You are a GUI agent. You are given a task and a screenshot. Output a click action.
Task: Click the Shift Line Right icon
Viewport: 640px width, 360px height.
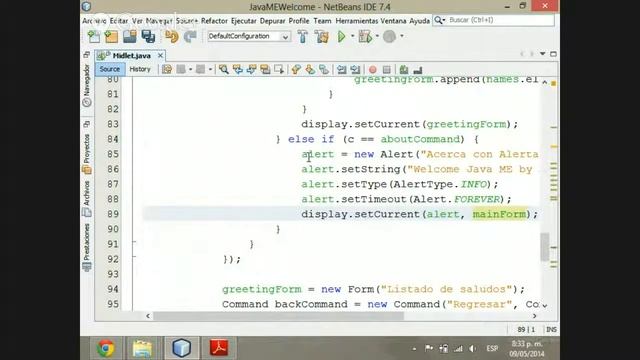(356, 69)
